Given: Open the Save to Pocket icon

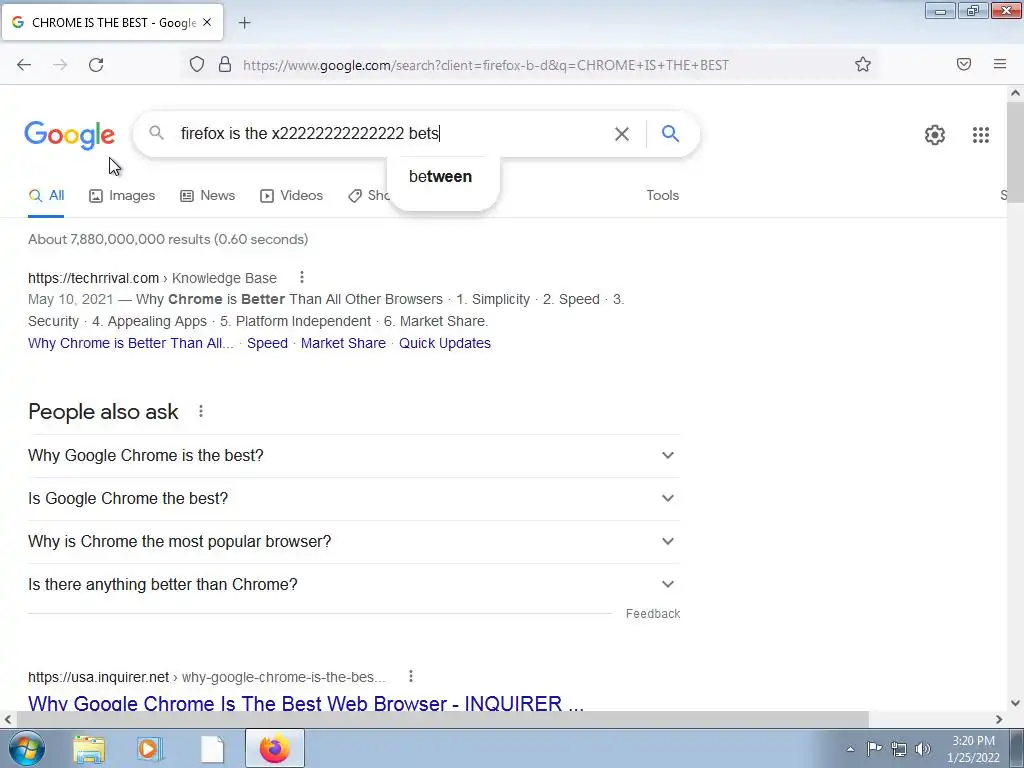Looking at the screenshot, I should point(964,64).
